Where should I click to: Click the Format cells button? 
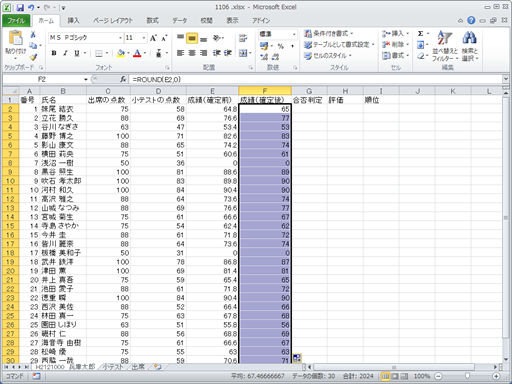pyautogui.click(x=396, y=56)
